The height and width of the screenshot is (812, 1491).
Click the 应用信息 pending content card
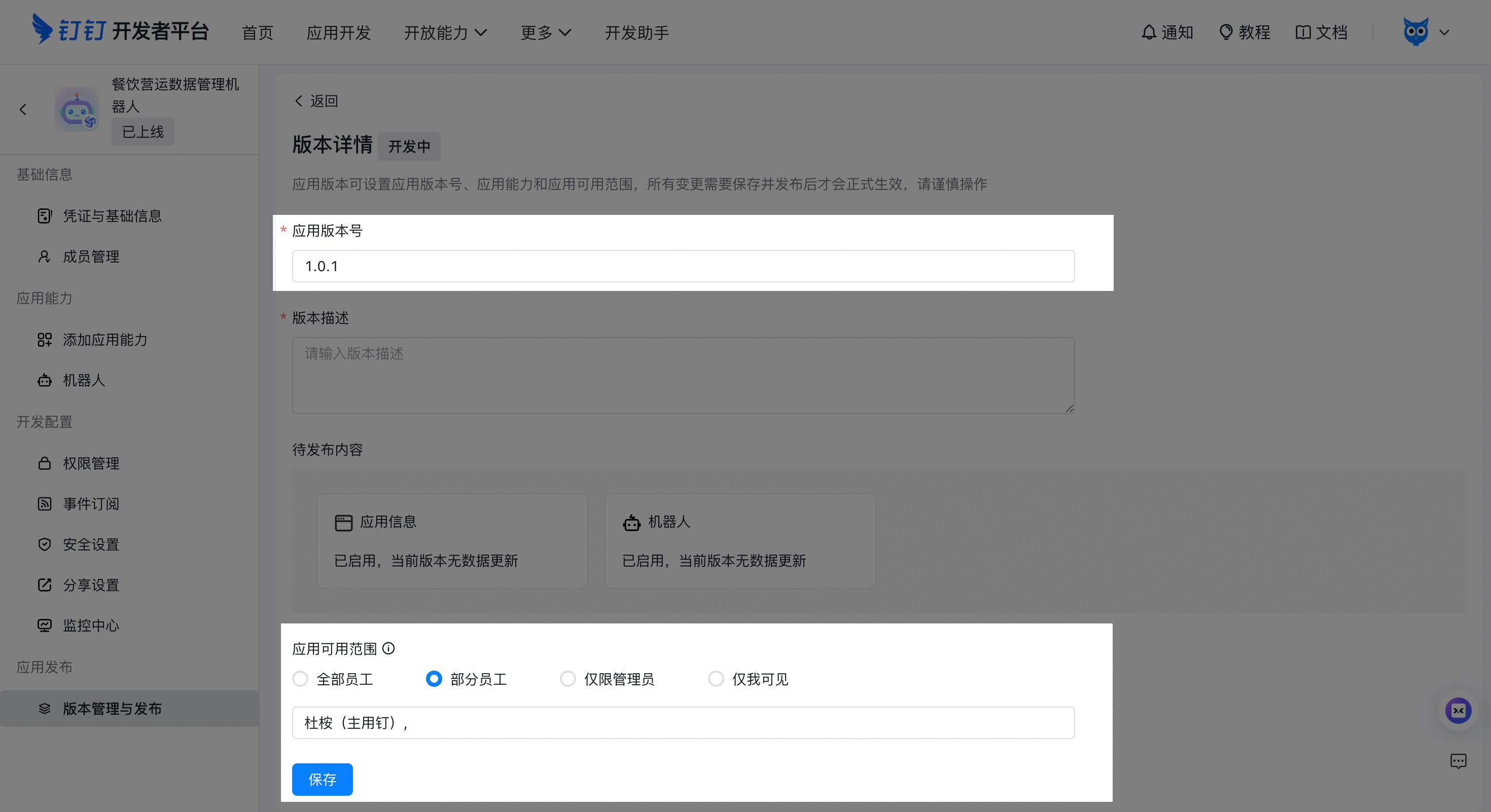pos(452,541)
